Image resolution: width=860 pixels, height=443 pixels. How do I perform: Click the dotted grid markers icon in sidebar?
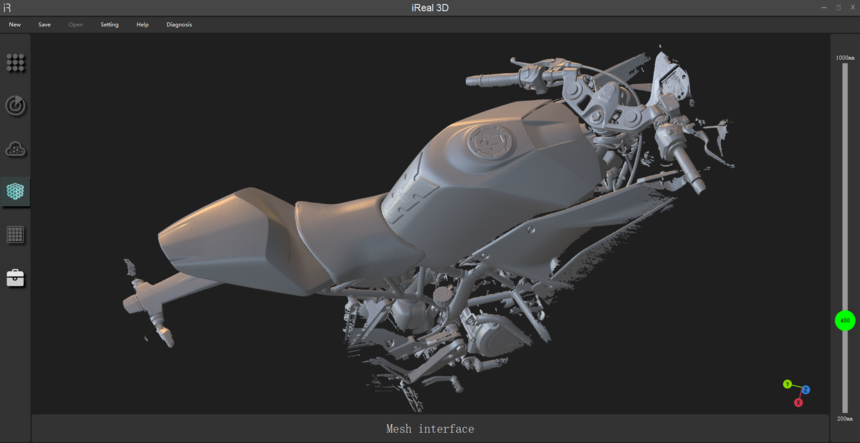tap(15, 63)
